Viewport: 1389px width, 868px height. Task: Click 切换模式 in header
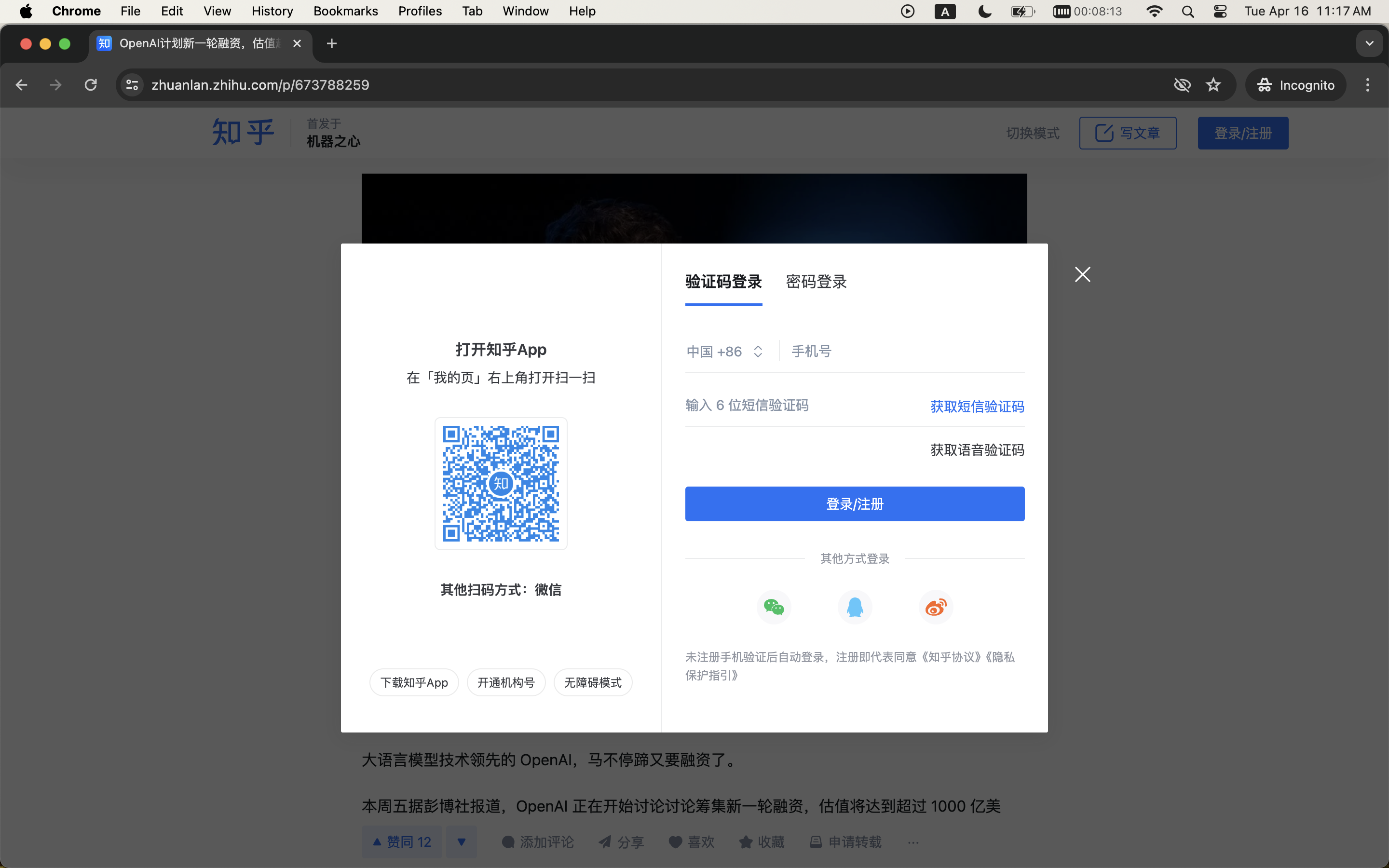point(1033,133)
